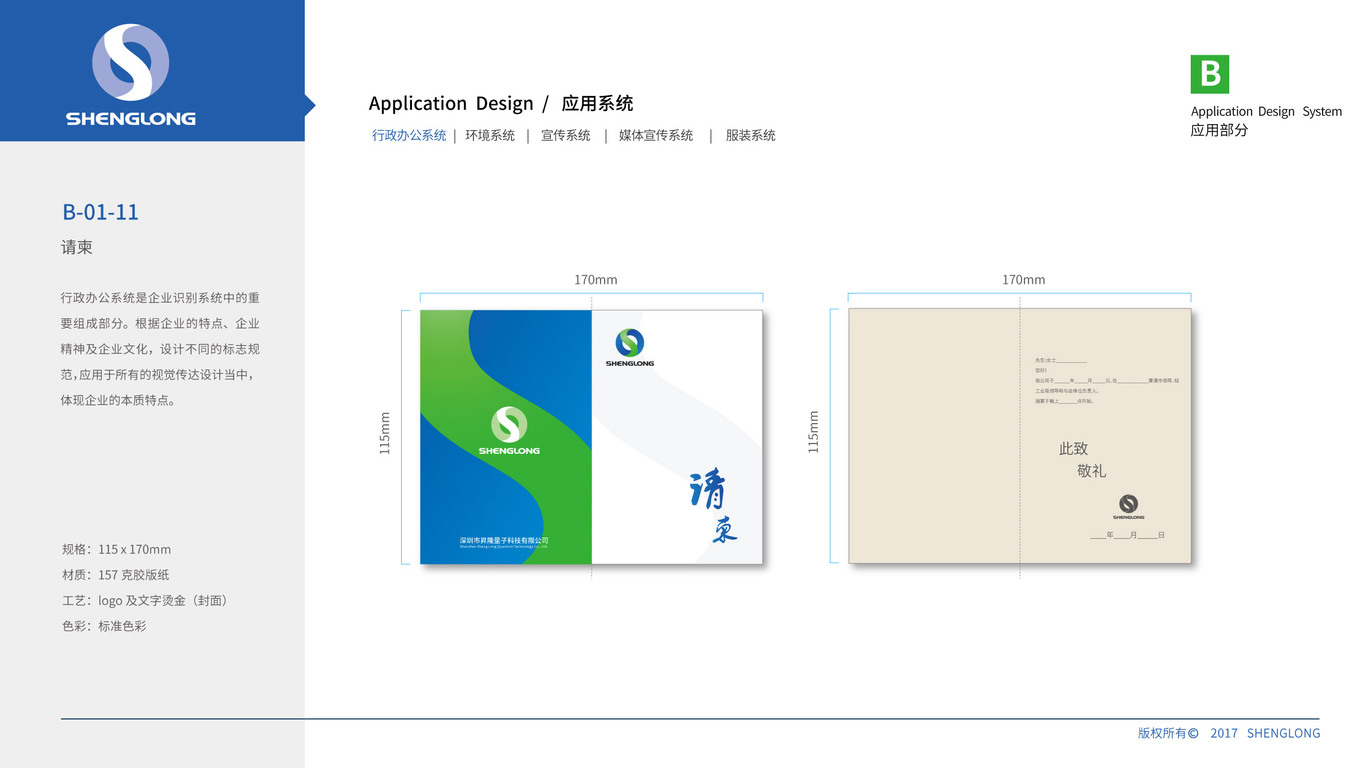
Task: Click the white S logo on invitation cover
Action: click(x=509, y=431)
